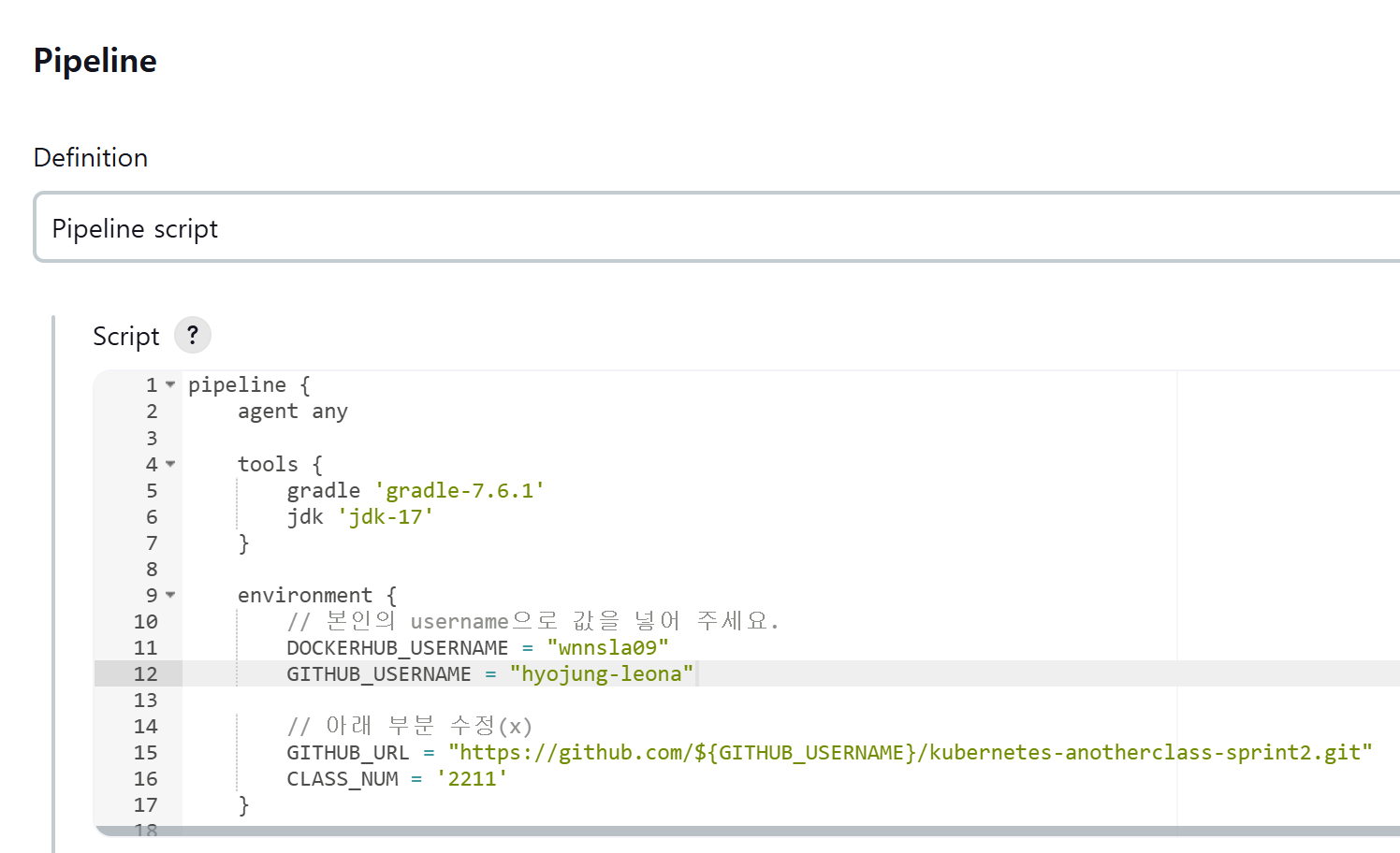The height and width of the screenshot is (853, 1400).
Task: Click line number 15 in the gutter
Action: point(146,753)
